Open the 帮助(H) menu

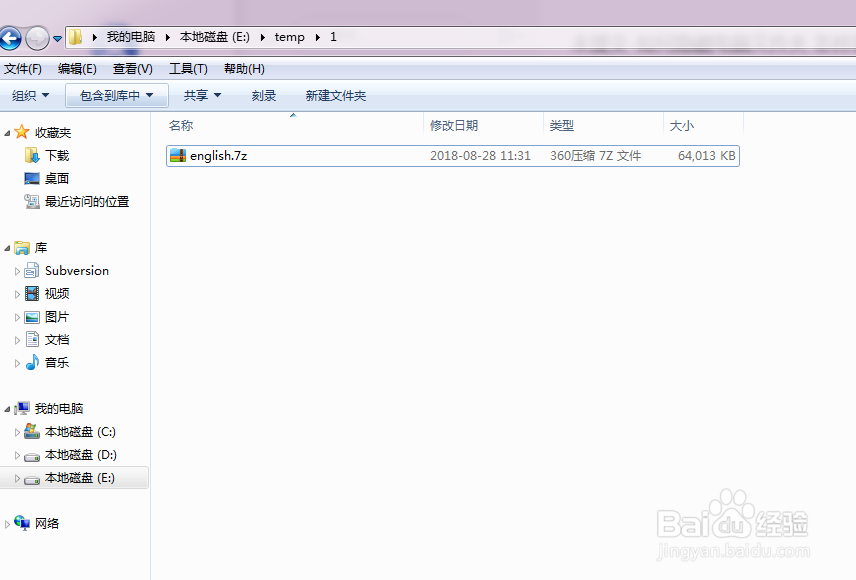pyautogui.click(x=245, y=69)
